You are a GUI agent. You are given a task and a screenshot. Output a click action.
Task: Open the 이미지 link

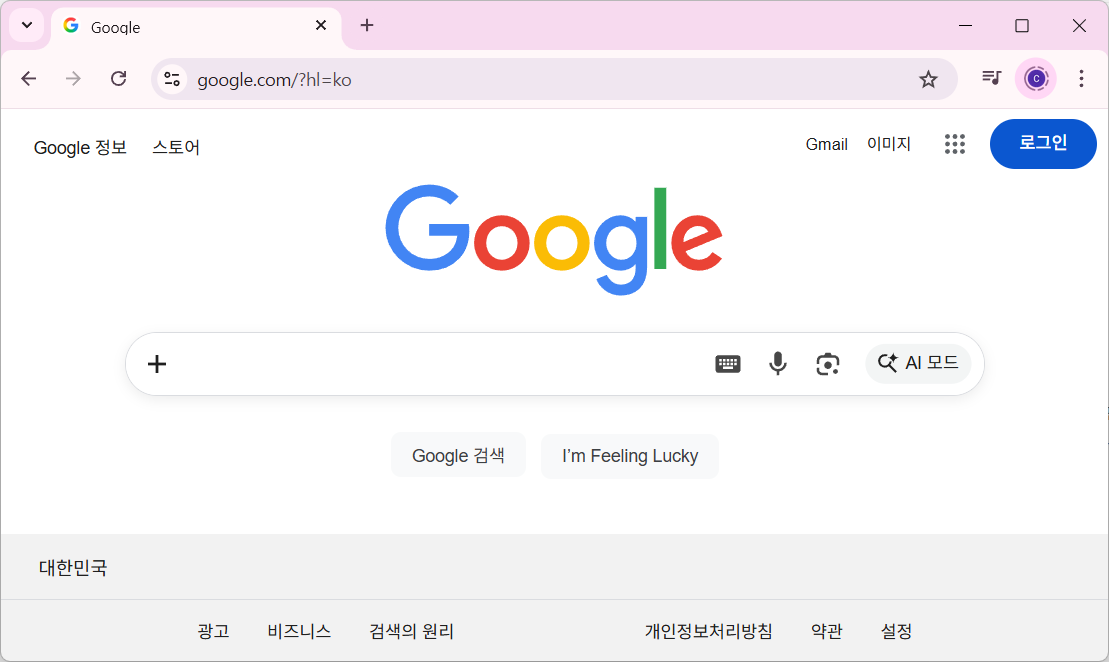tap(888, 144)
